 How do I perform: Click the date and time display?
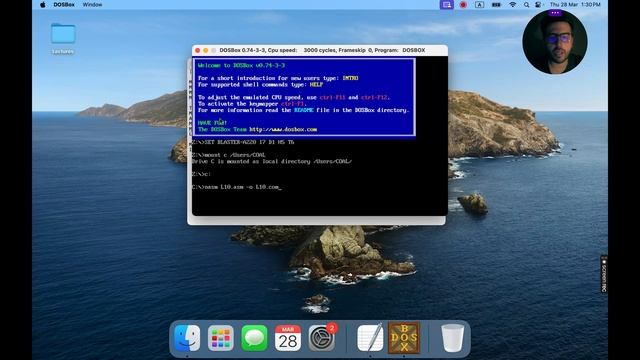575,5
